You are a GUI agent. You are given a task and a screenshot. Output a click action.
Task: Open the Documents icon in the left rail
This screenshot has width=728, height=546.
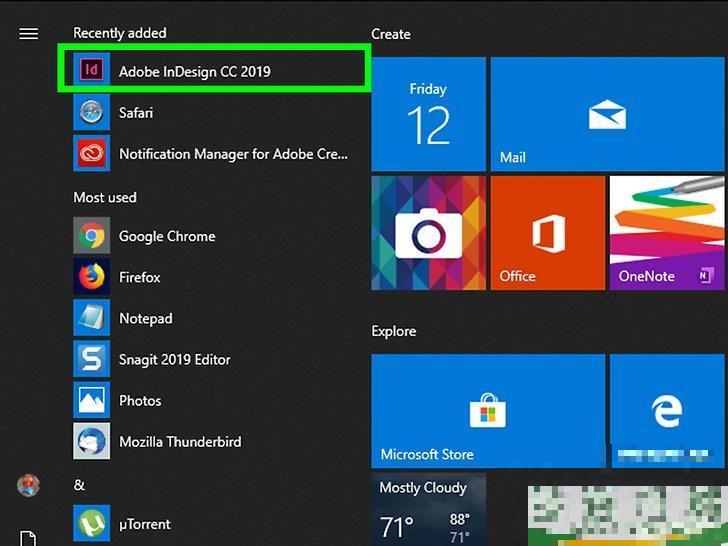(x=28, y=538)
